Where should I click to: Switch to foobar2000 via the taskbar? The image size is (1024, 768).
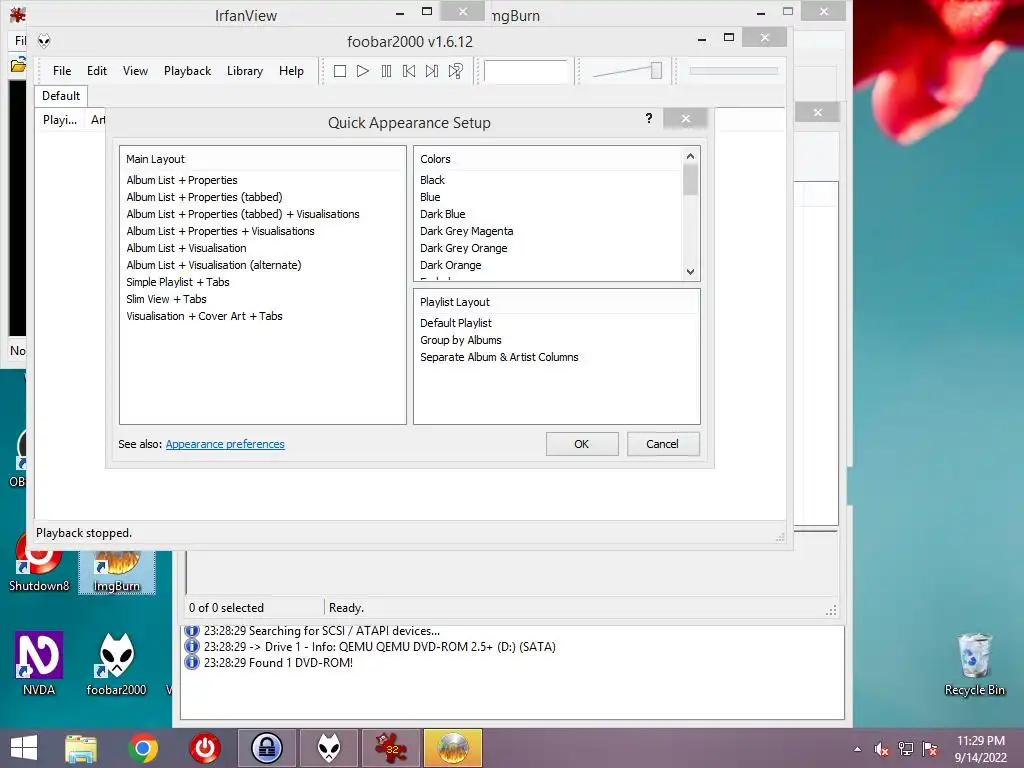(328, 748)
